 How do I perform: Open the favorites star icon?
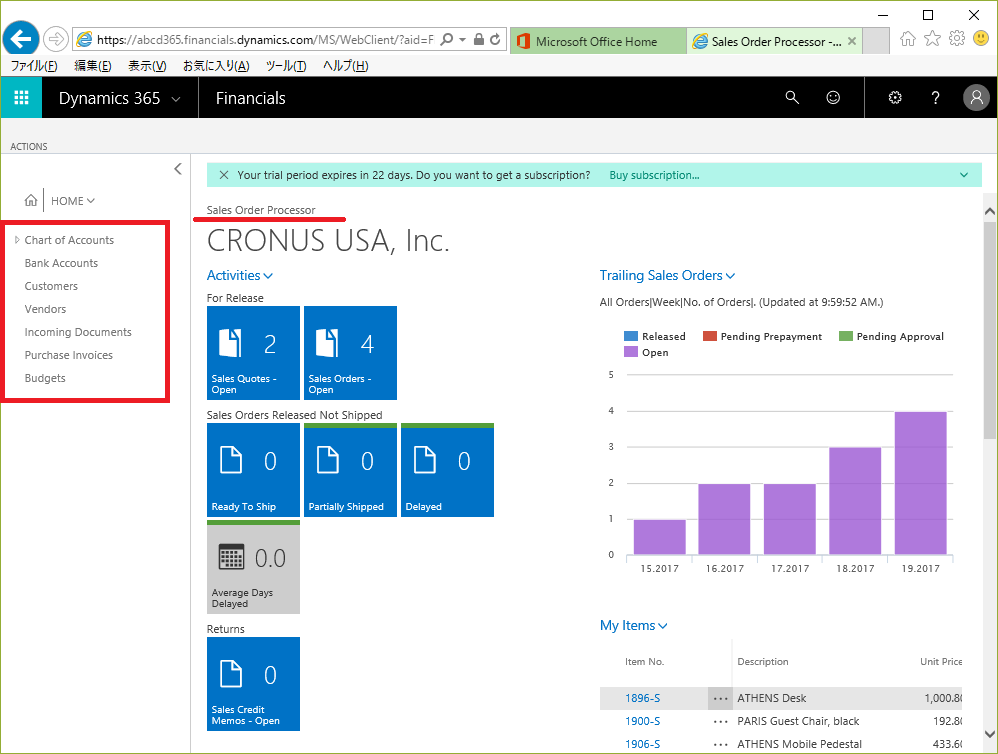(x=932, y=39)
